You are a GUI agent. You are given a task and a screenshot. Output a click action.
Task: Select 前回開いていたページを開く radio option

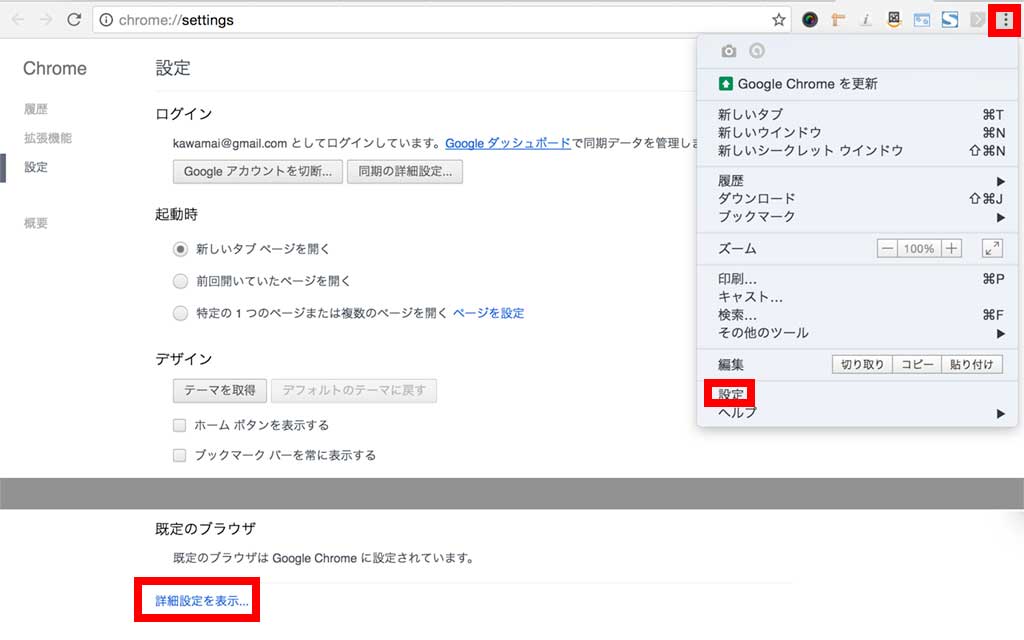click(180, 281)
